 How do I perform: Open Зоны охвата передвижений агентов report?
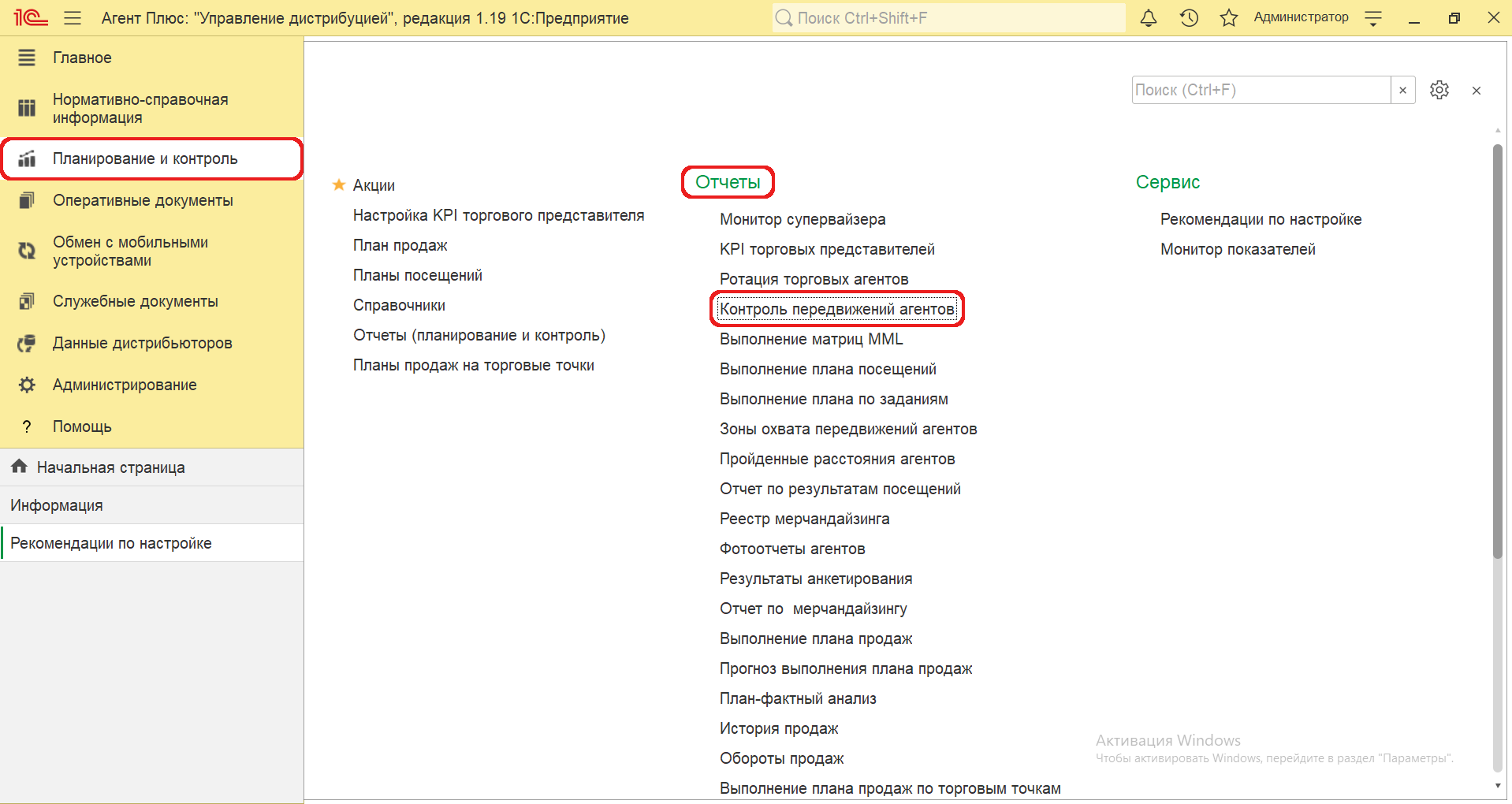(x=848, y=429)
